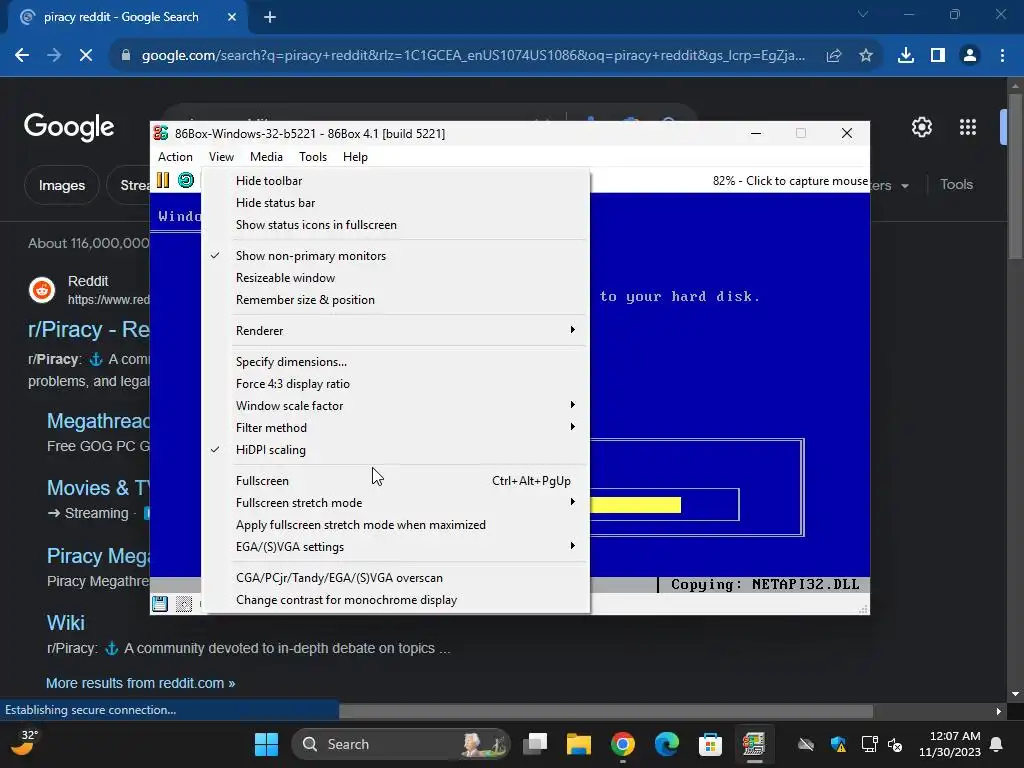Click the 86Box icon in taskbar
This screenshot has height=768, width=1024.
point(754,744)
